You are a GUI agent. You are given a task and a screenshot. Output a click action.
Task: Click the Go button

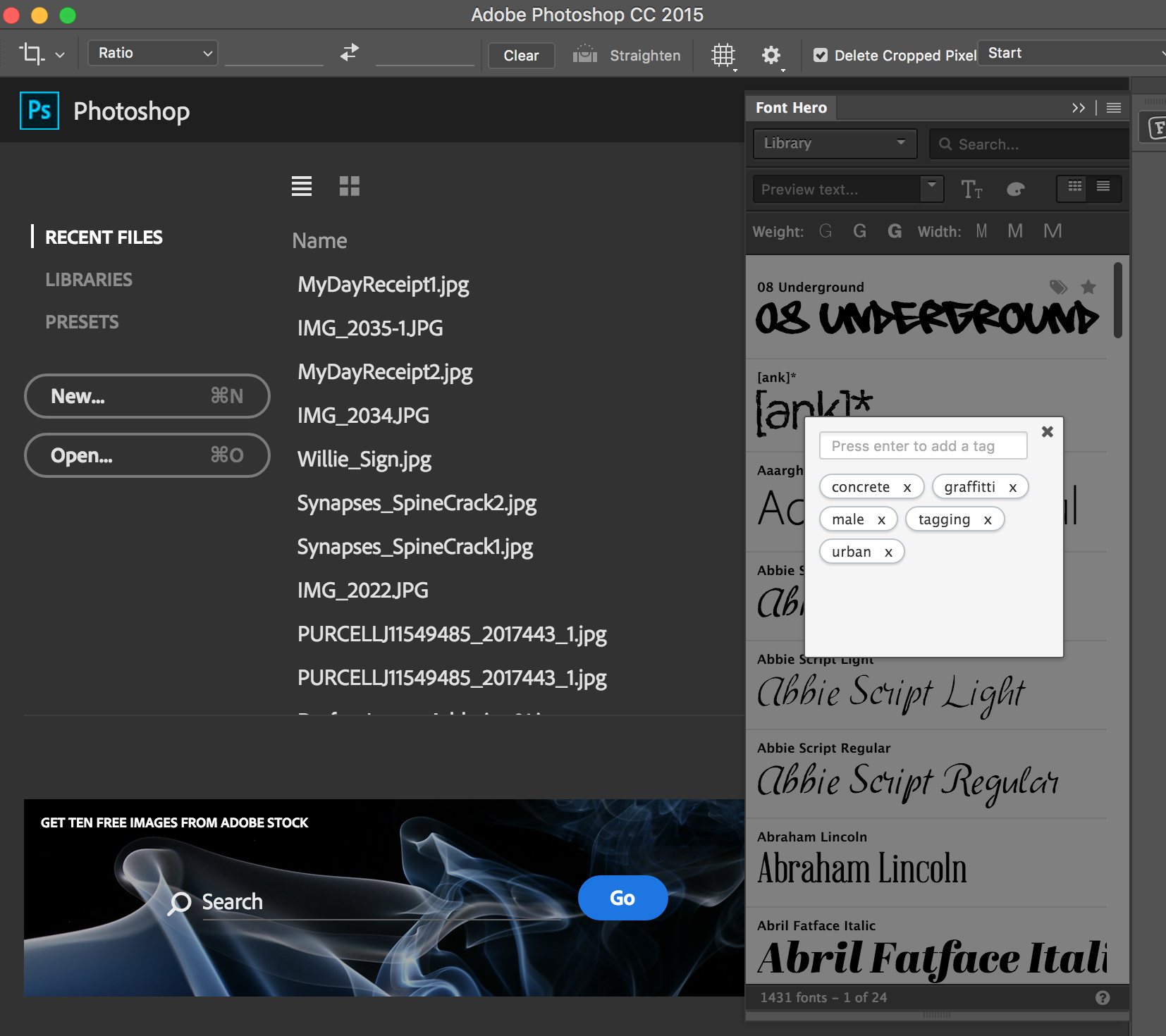[x=622, y=898]
